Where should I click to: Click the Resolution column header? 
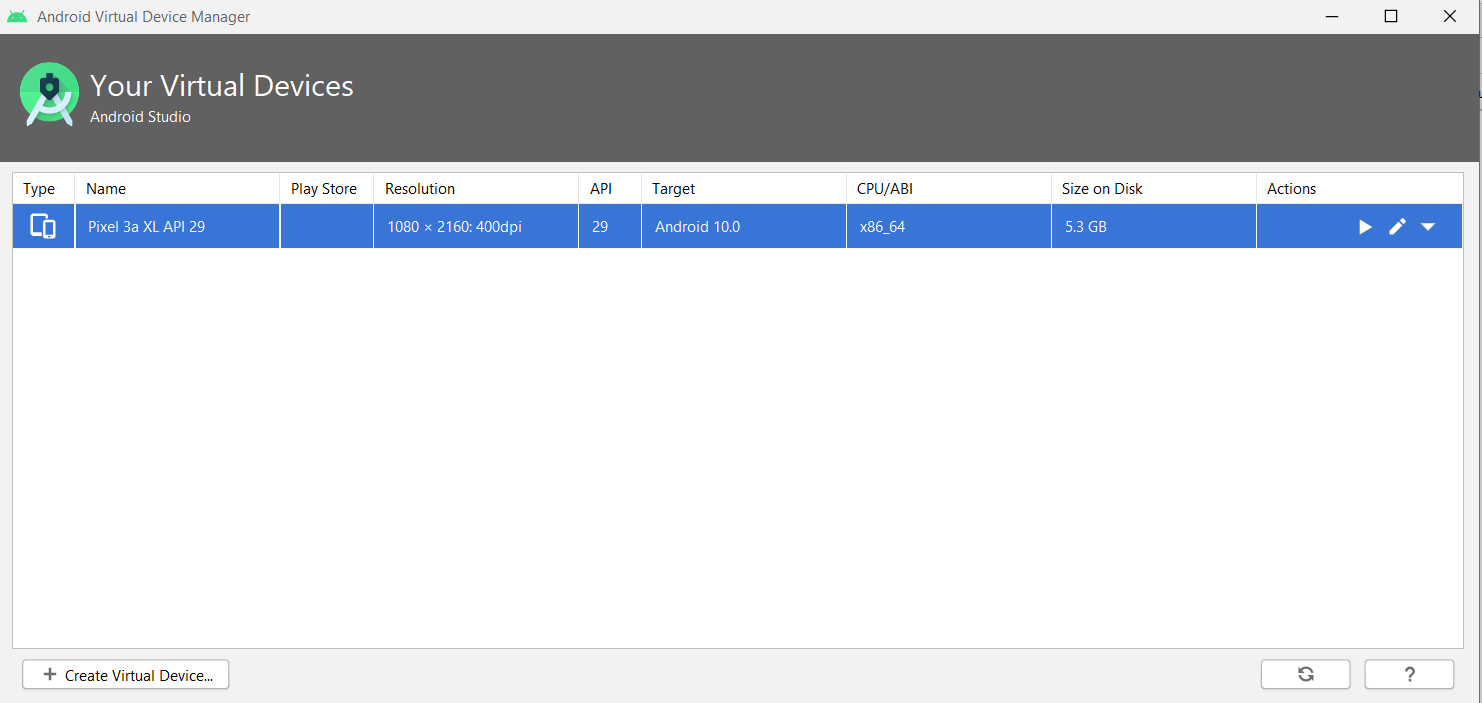click(420, 189)
